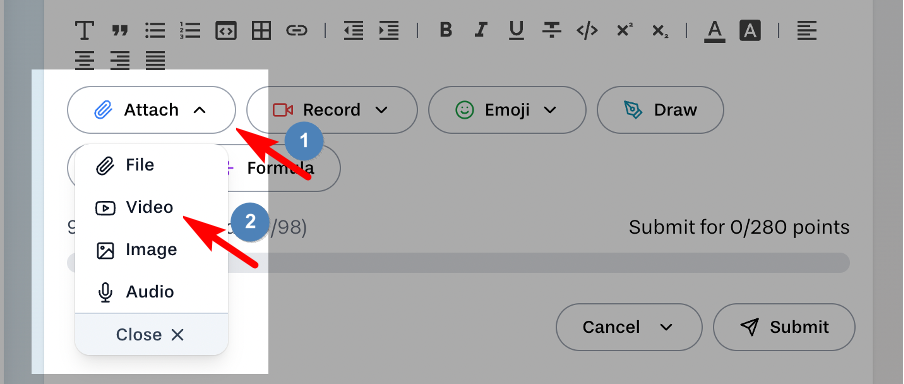Apply numbered list formatting
This screenshot has height=384, width=904.
pyautogui.click(x=190, y=31)
